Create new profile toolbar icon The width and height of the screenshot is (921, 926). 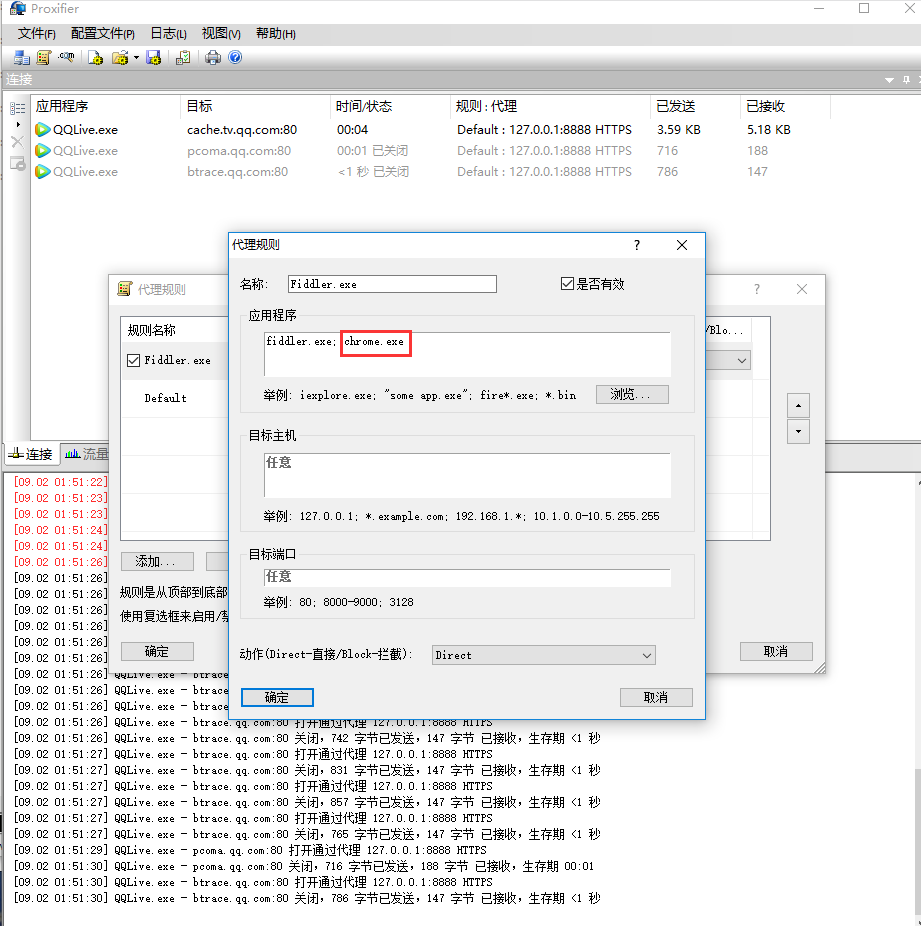[95, 57]
